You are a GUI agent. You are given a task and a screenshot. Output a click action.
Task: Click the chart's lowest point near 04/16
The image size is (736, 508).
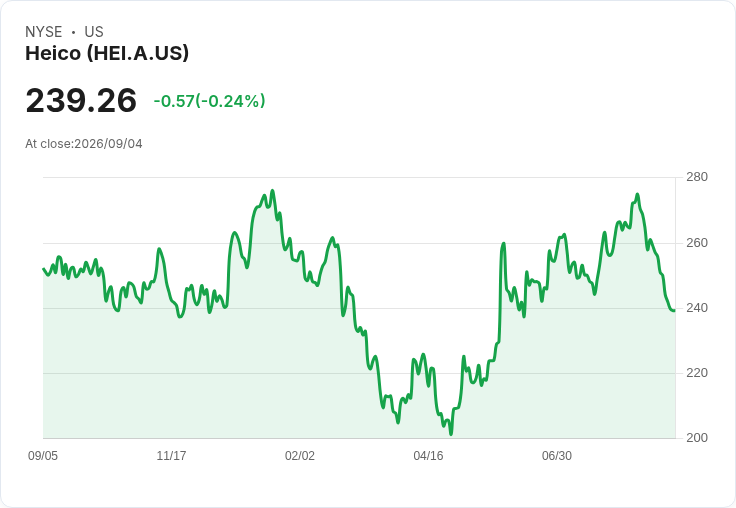click(x=451, y=434)
